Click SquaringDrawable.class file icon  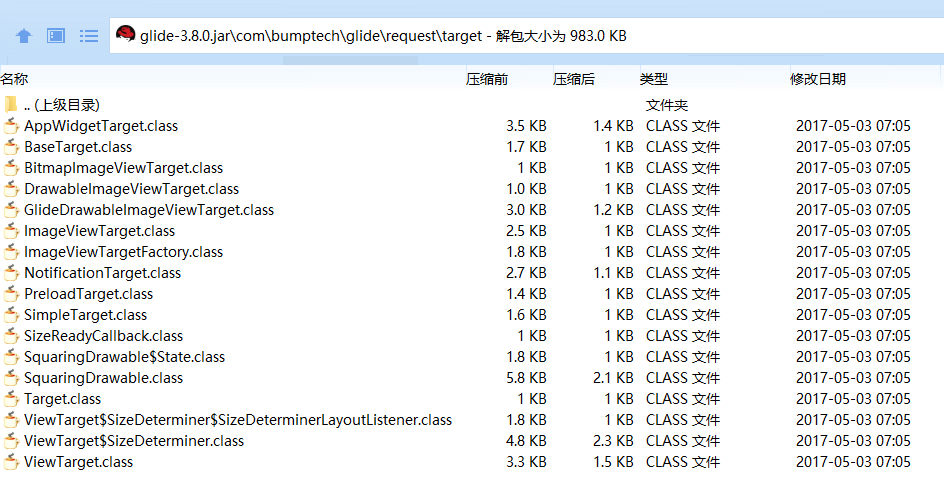(x=11, y=378)
